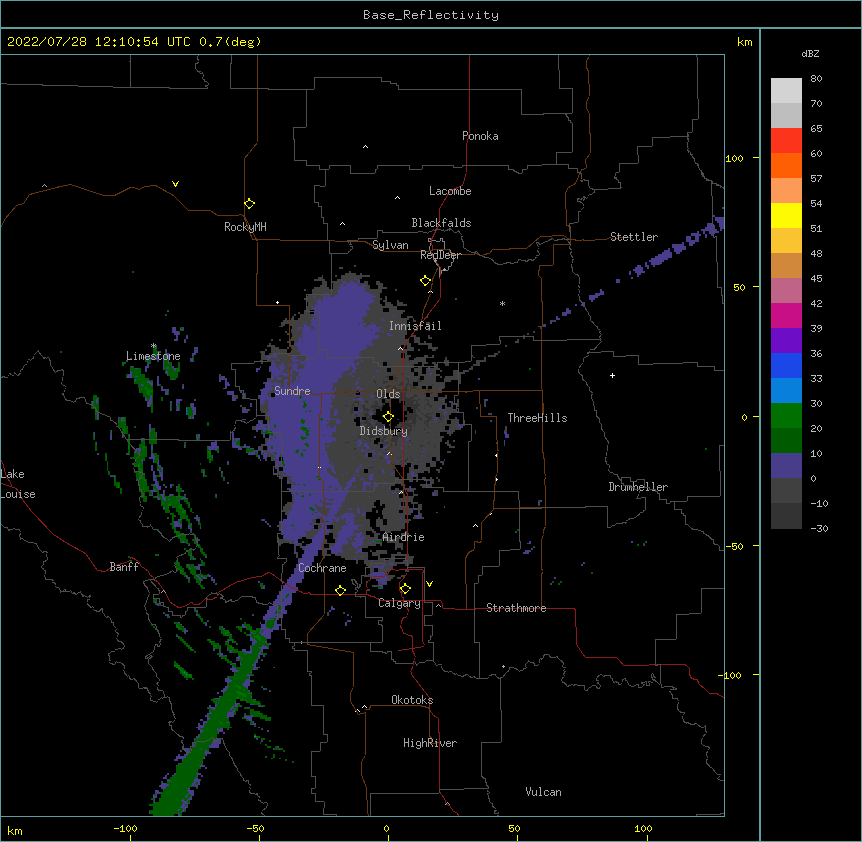Select the orange 57-60 dBZ legend swatch
The image size is (862, 842).
pos(786,166)
